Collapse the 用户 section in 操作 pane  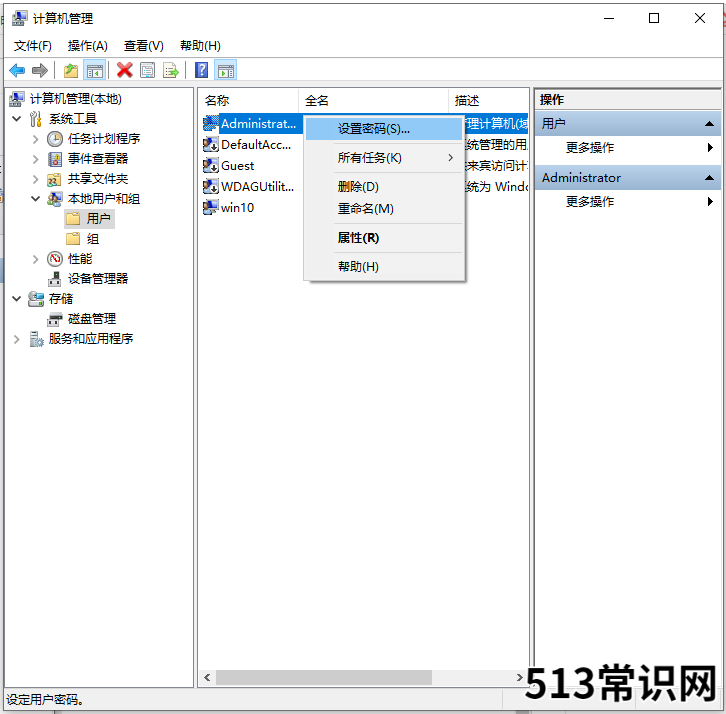click(709, 124)
